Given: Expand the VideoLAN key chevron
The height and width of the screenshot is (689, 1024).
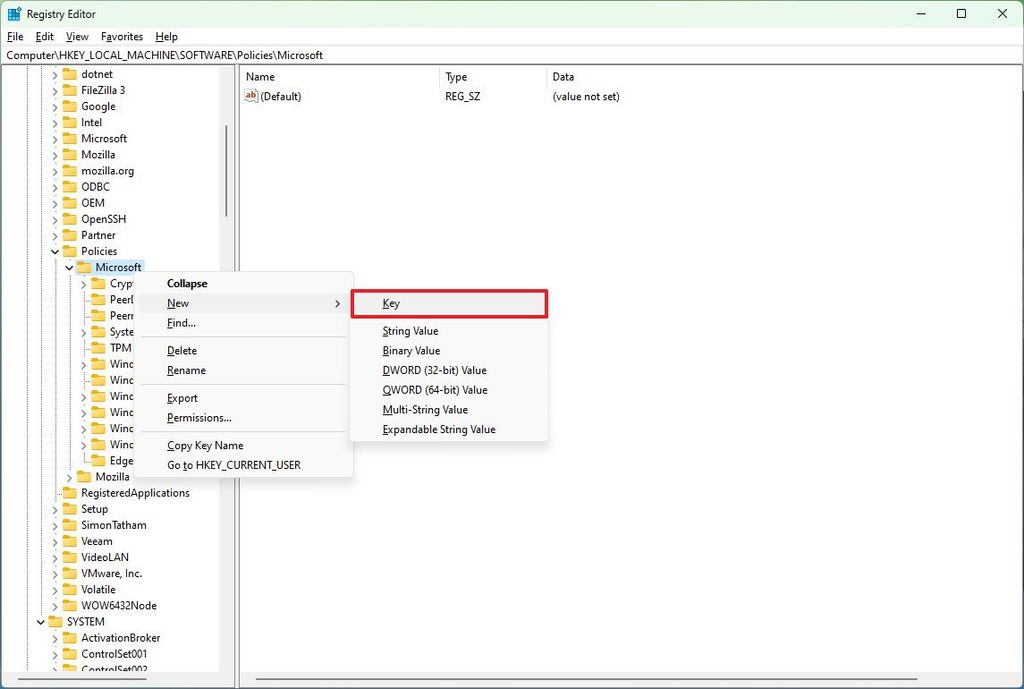Looking at the screenshot, I should (x=55, y=558).
